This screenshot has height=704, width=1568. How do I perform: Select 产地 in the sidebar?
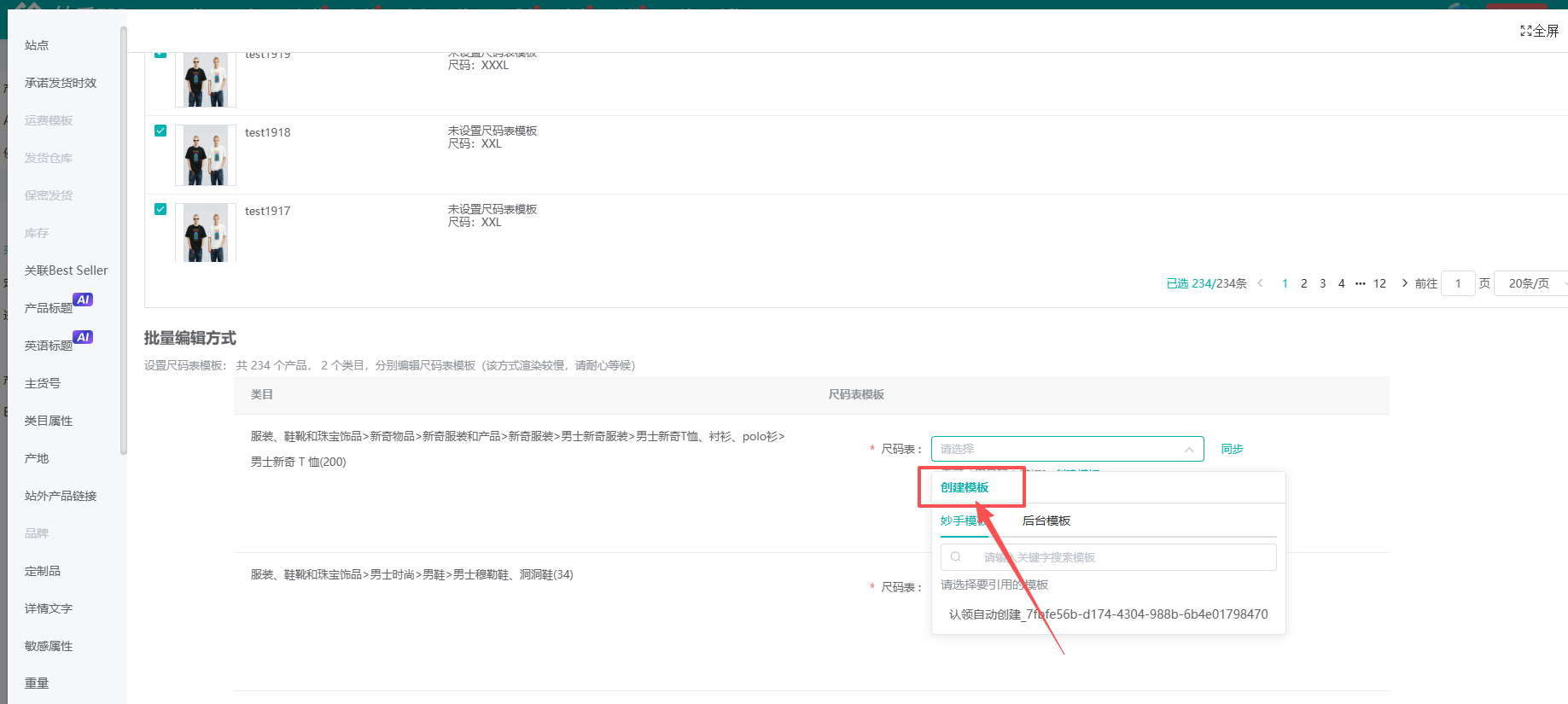click(37, 458)
